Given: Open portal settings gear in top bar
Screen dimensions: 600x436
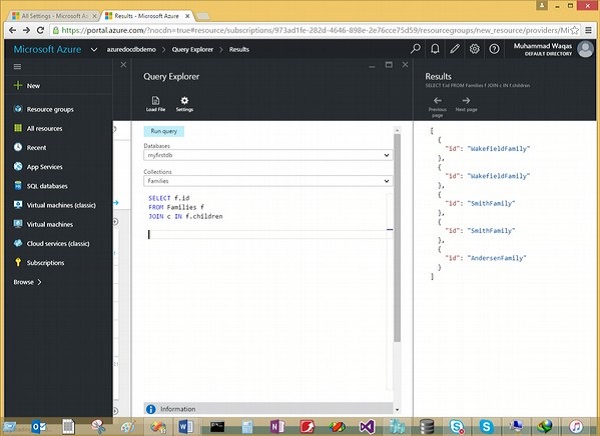Looking at the screenshot, I should tap(475, 48).
